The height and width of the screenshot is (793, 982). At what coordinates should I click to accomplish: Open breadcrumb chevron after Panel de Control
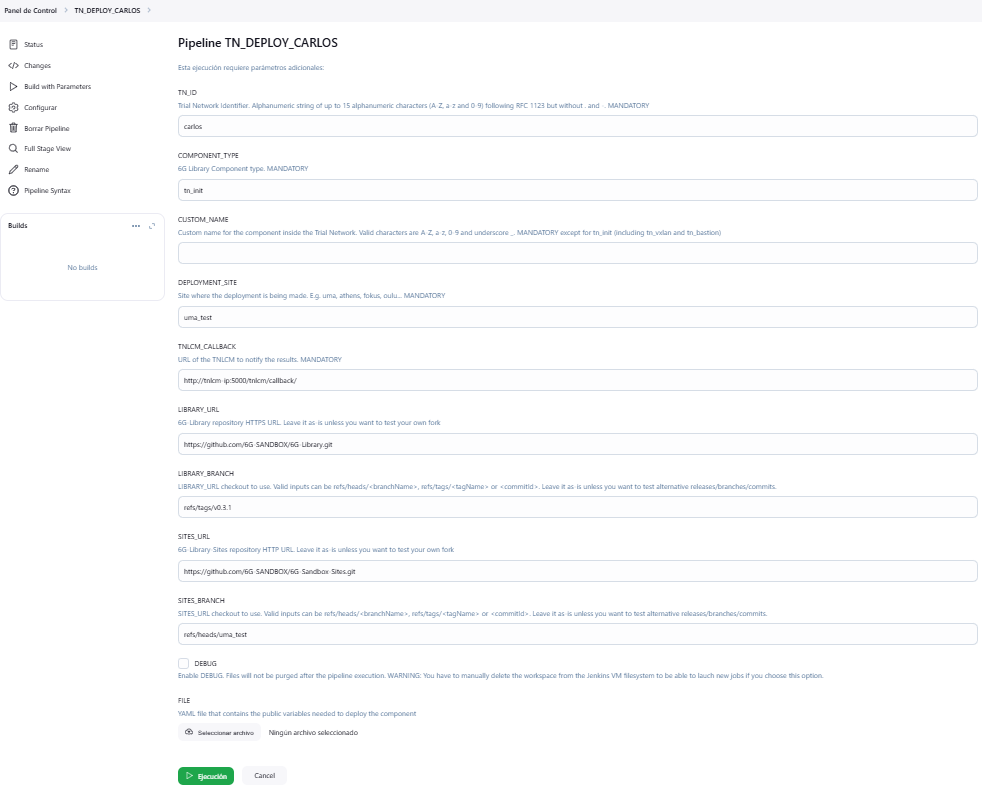point(65,10)
